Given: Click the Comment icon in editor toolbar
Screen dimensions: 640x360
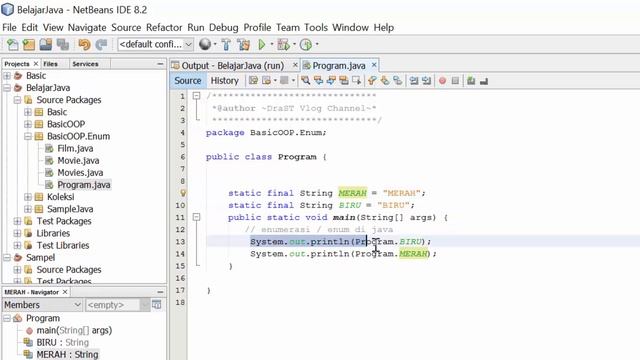Looking at the screenshot, I should pyautogui.click(x=471, y=81).
